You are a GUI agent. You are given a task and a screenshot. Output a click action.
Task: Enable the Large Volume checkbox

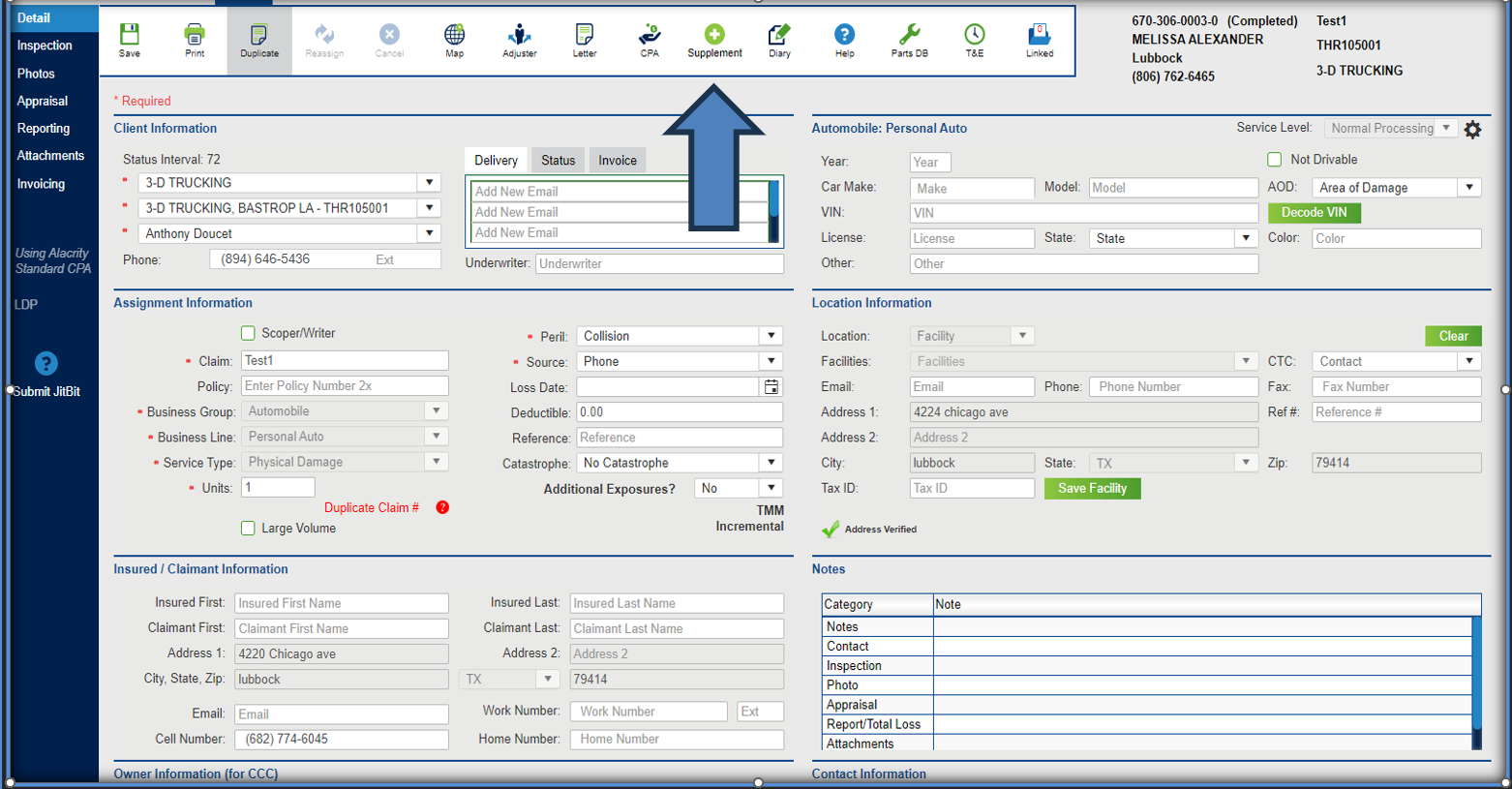point(248,529)
